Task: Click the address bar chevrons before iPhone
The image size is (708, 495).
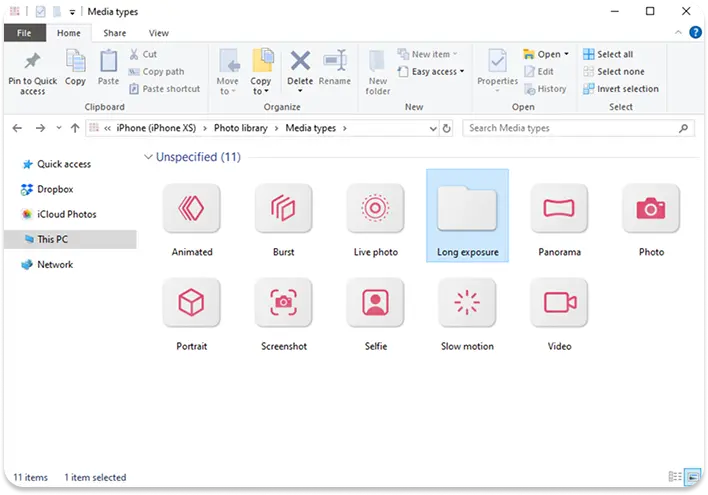Action: 107,128
